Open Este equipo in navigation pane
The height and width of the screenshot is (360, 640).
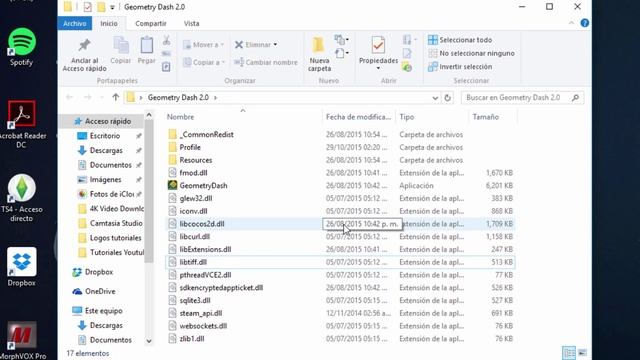pyautogui.click(x=103, y=311)
